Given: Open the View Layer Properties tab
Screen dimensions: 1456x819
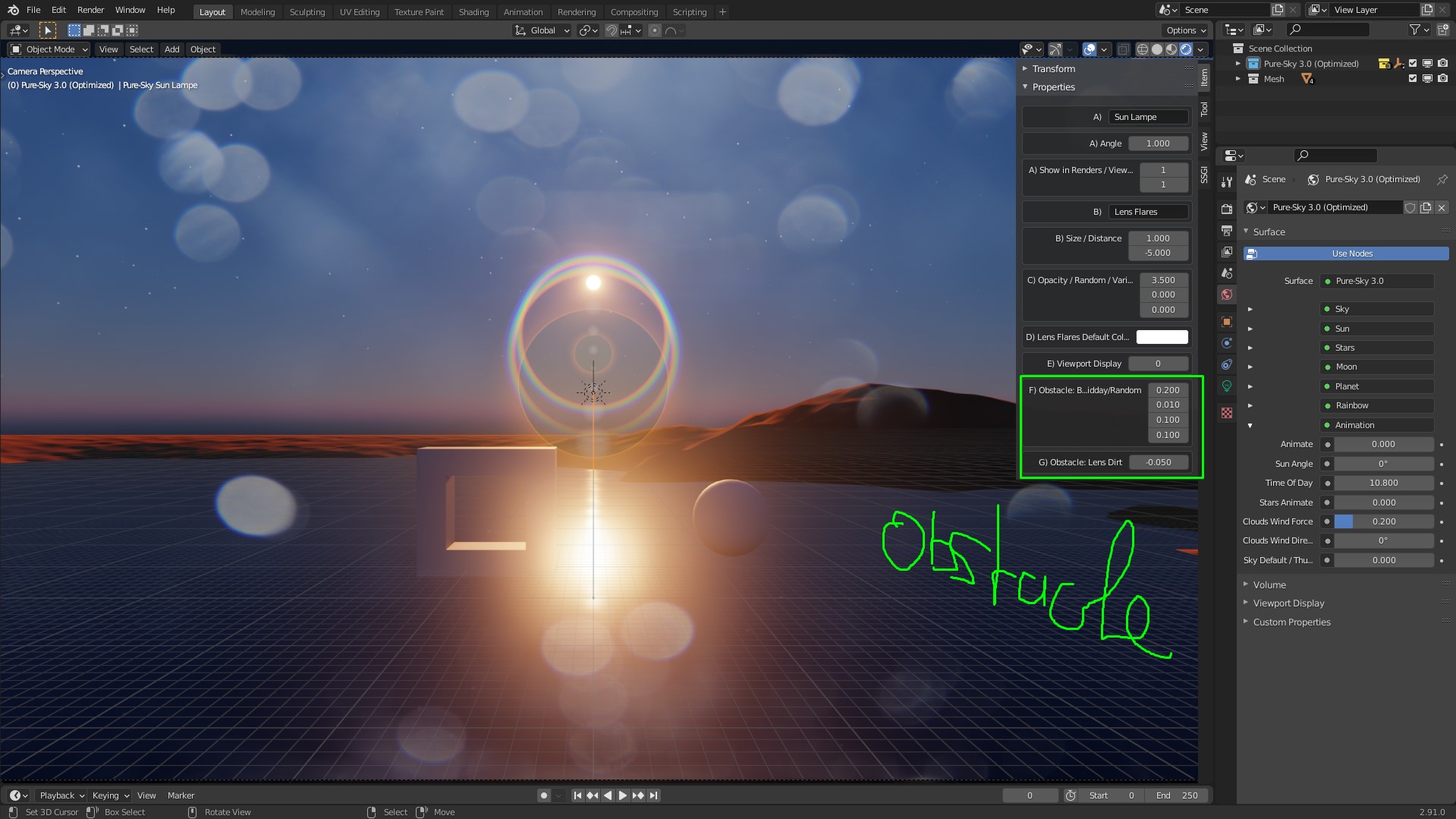Looking at the screenshot, I should 1226,250.
